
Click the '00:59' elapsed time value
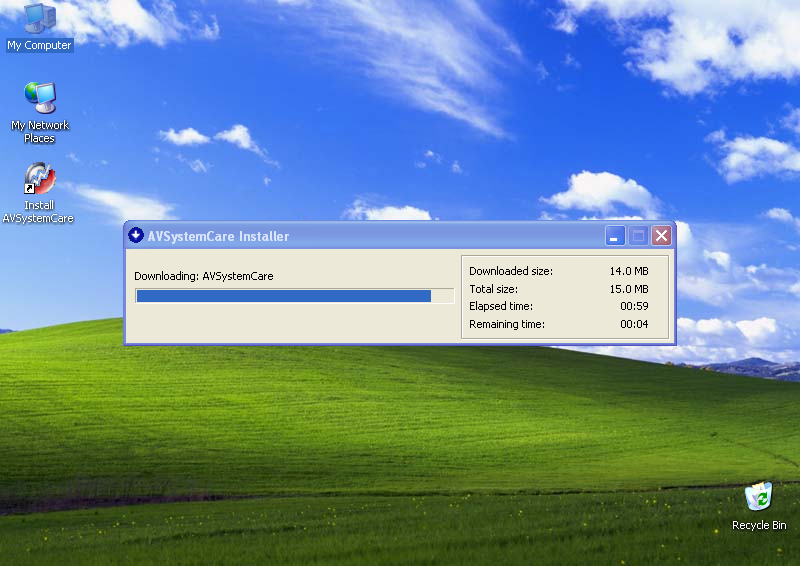click(x=634, y=306)
